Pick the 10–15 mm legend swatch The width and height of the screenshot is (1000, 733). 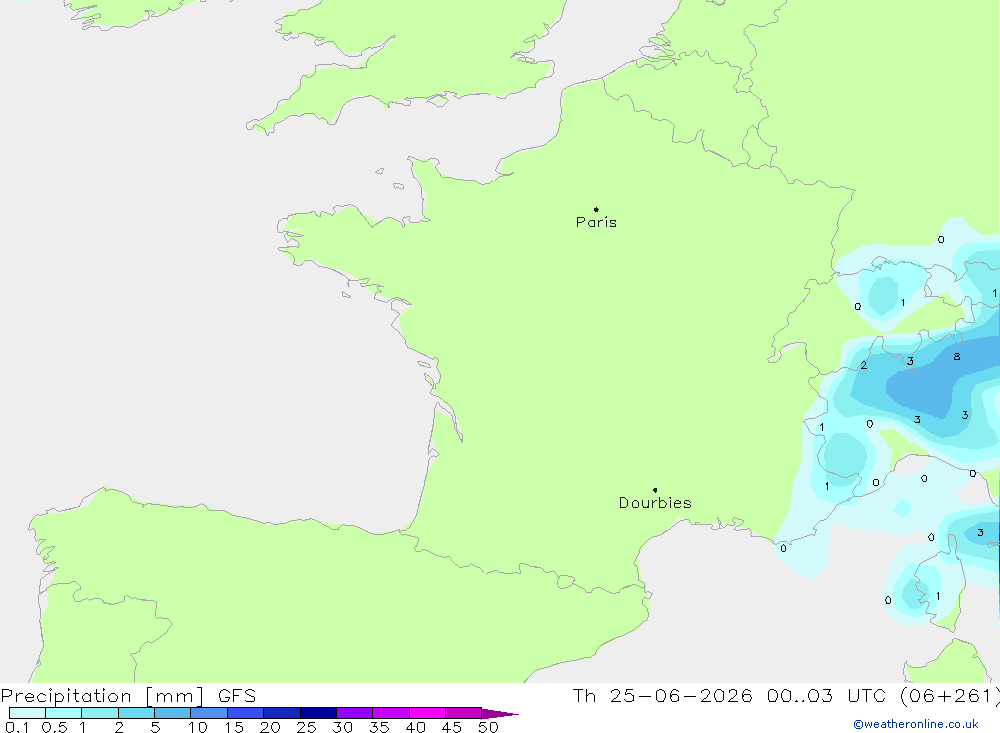pyautogui.click(x=209, y=713)
